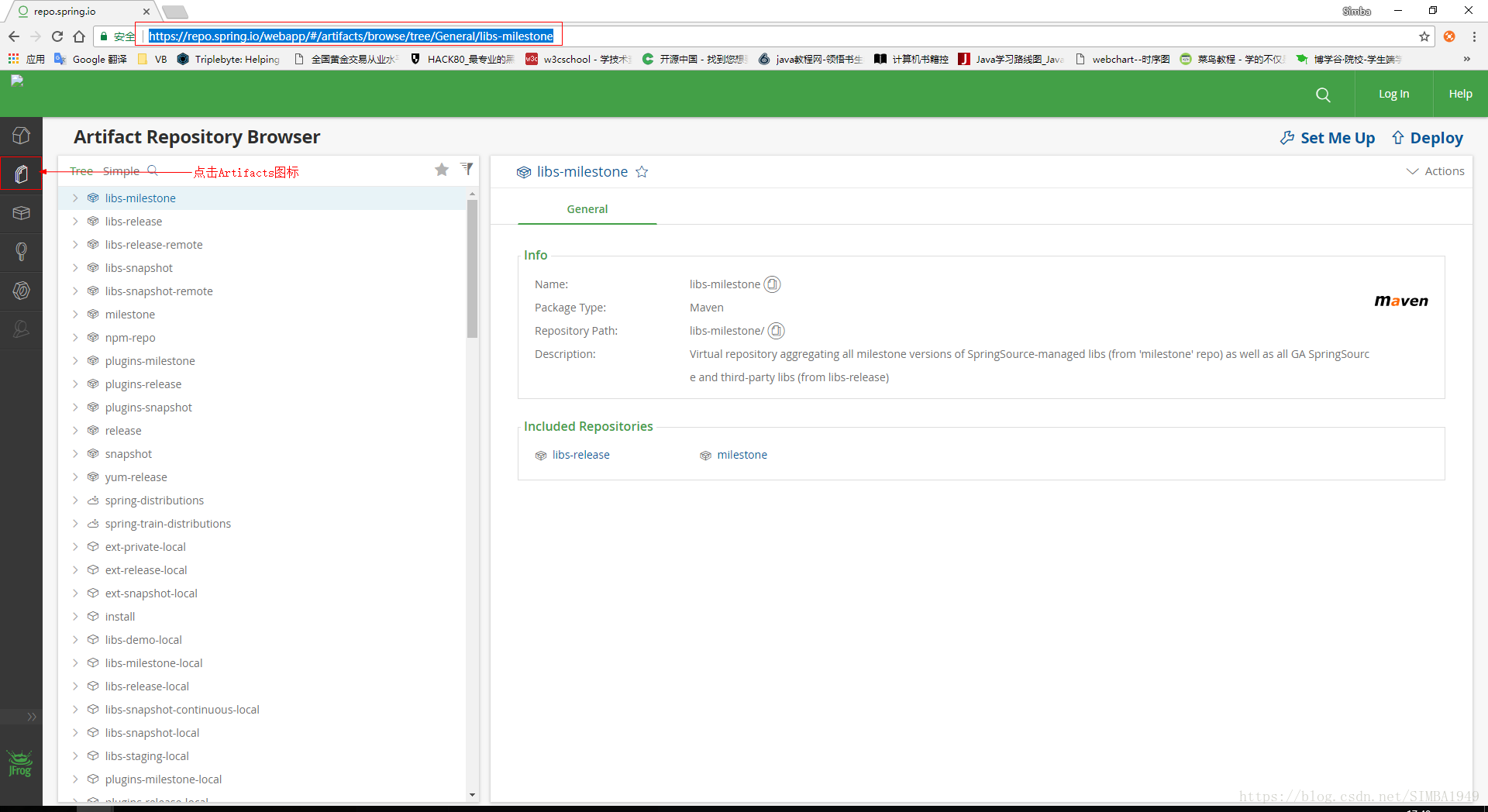Show favorites with the star filter icon
Image resolution: width=1488 pixels, height=812 pixels.
click(x=442, y=169)
